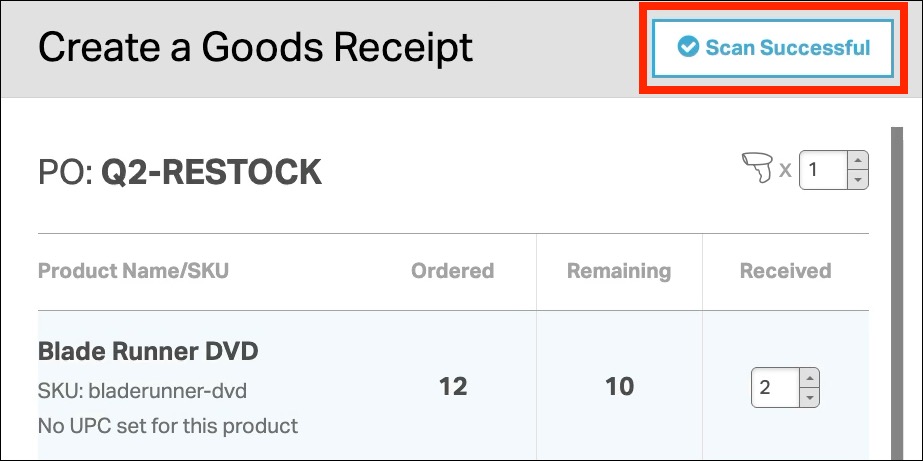
Task: Click the No UPC set notice
Action: (x=168, y=426)
